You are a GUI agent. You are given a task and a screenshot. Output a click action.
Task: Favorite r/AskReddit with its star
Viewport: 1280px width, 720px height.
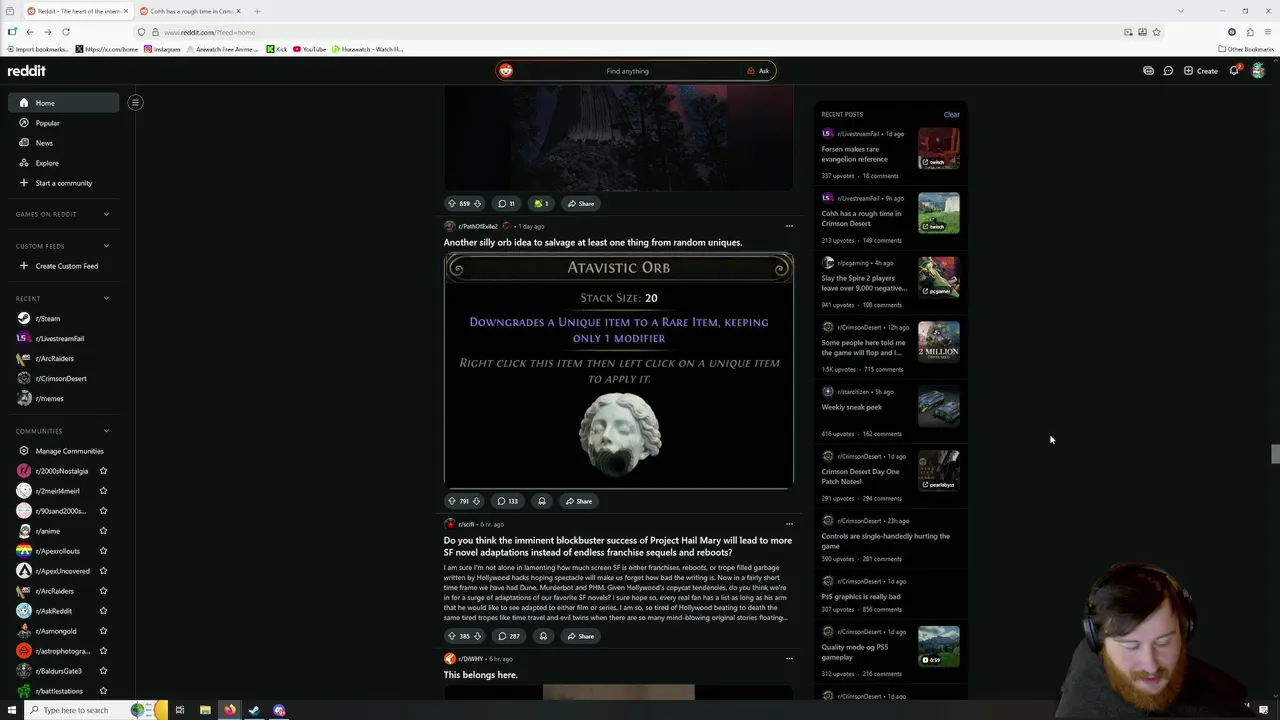(103, 611)
